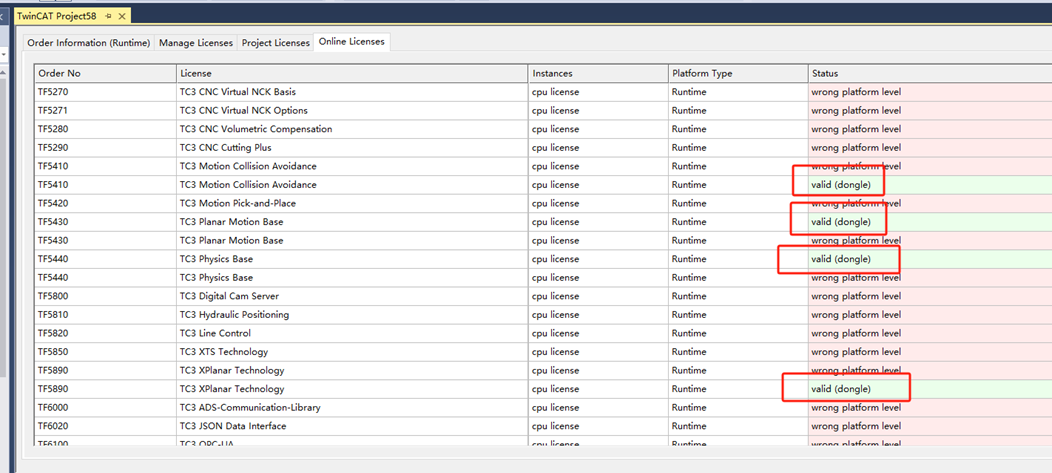Select order number TF5420
1052x473 pixels.
coord(53,203)
